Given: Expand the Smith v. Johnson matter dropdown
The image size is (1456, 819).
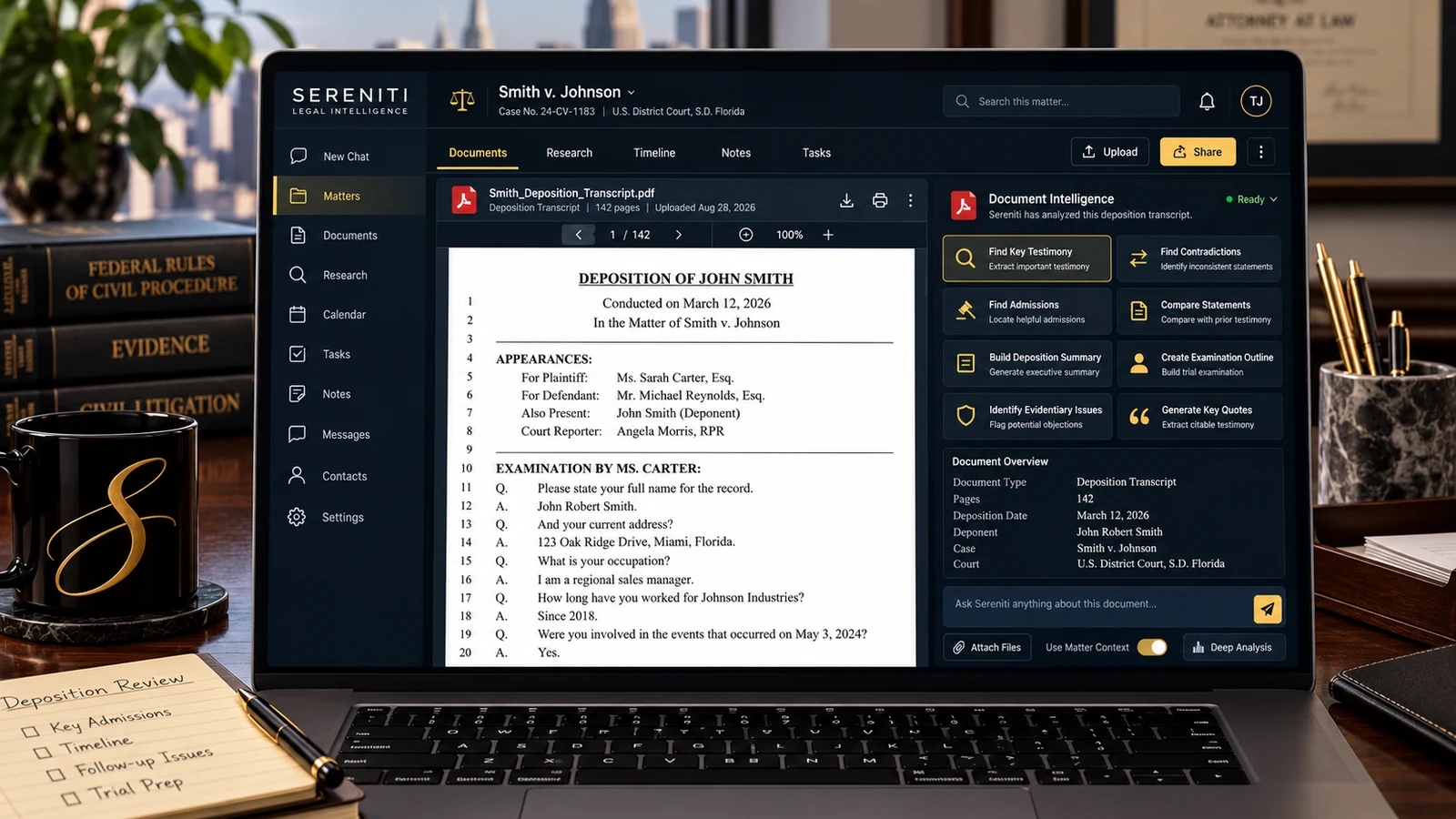Looking at the screenshot, I should tap(632, 93).
